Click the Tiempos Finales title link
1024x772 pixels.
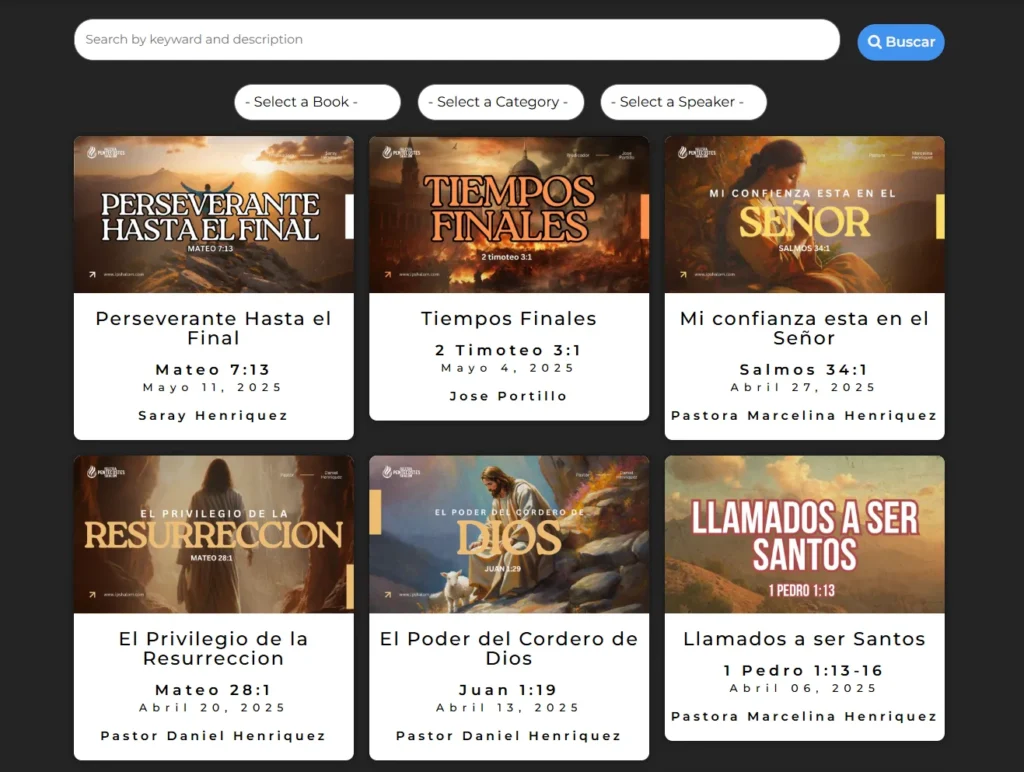(509, 319)
